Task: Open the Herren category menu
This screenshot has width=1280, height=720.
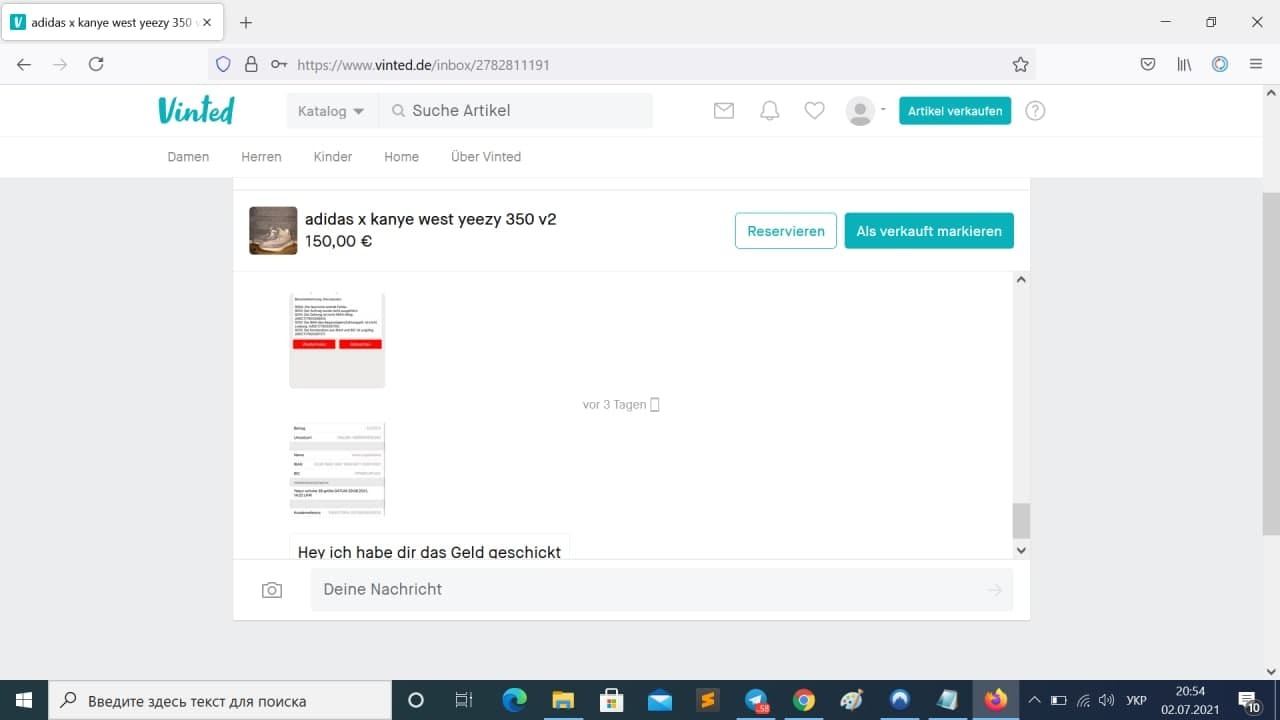Action: (x=261, y=157)
